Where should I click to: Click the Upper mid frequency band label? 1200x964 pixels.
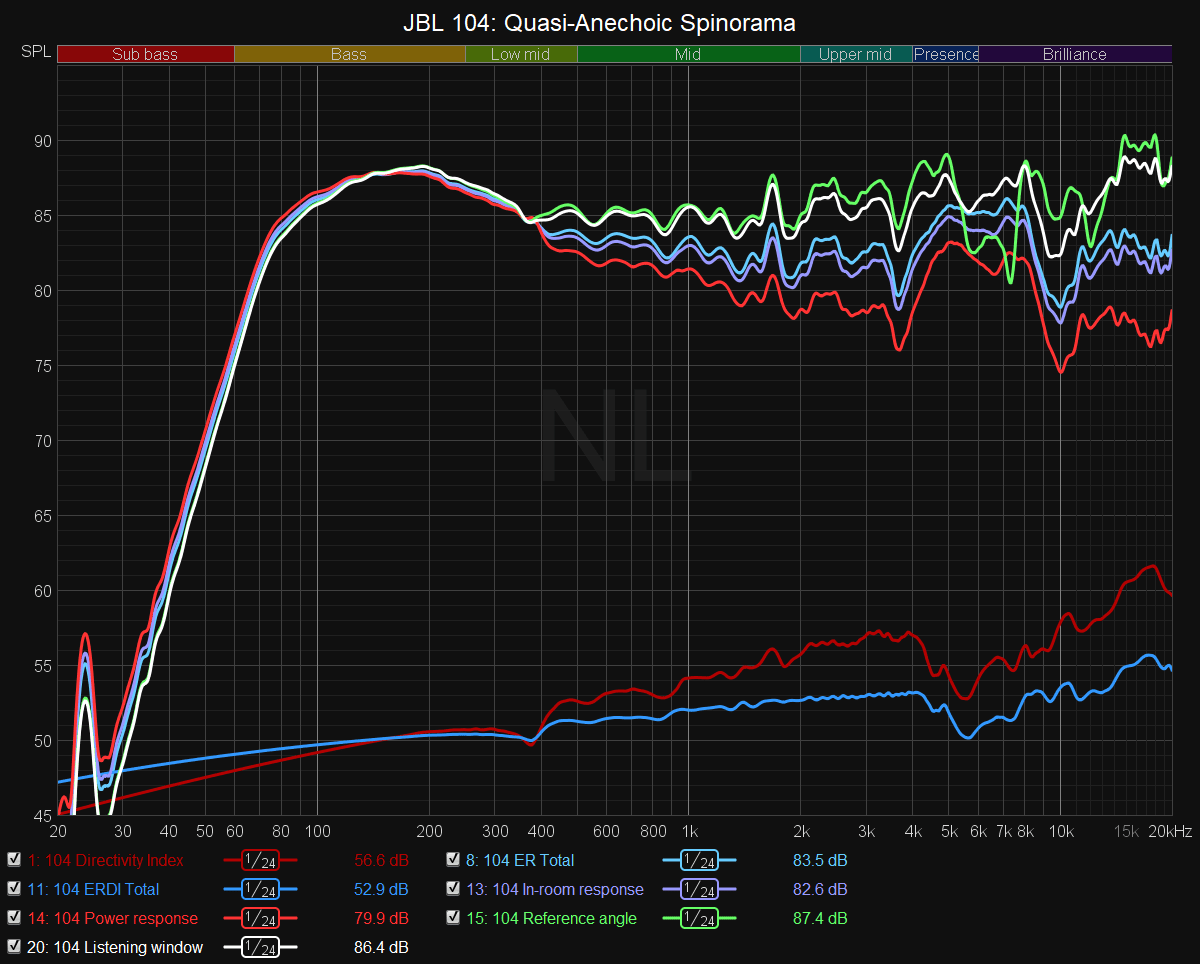[x=855, y=54]
